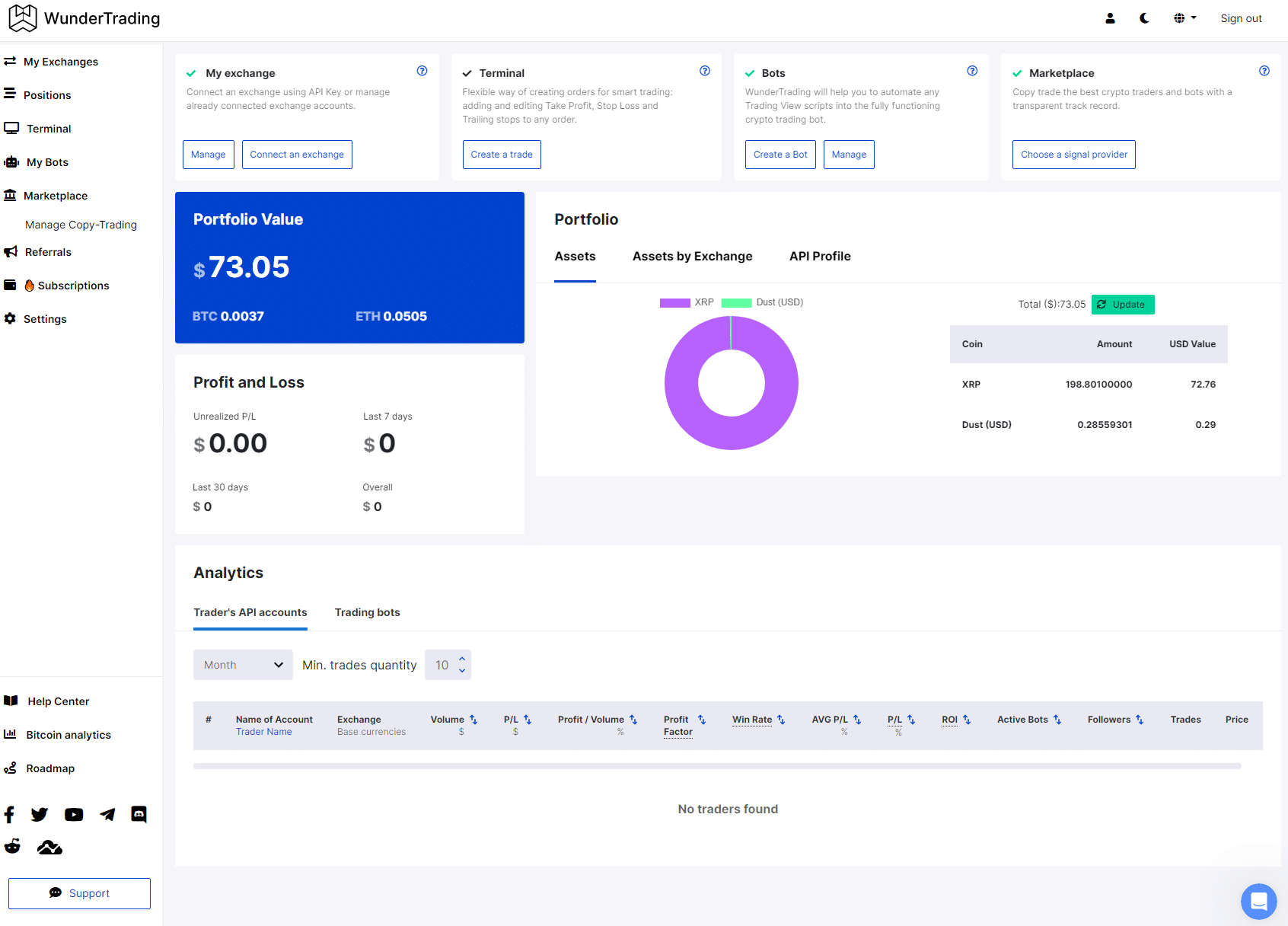The height and width of the screenshot is (926, 1288).
Task: Increase min trades quantity stepper
Action: (x=462, y=659)
